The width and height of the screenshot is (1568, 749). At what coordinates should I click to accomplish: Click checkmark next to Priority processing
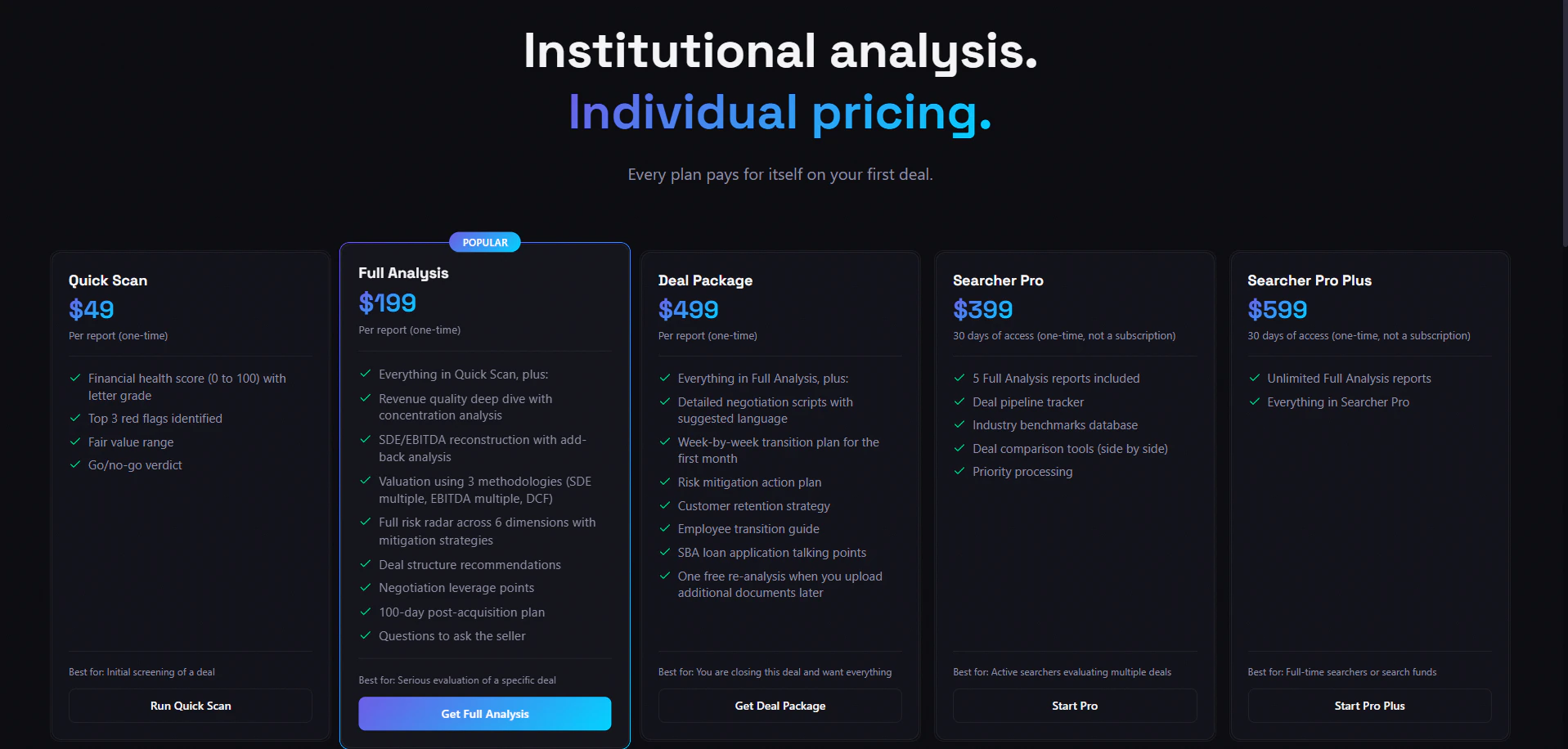(959, 471)
